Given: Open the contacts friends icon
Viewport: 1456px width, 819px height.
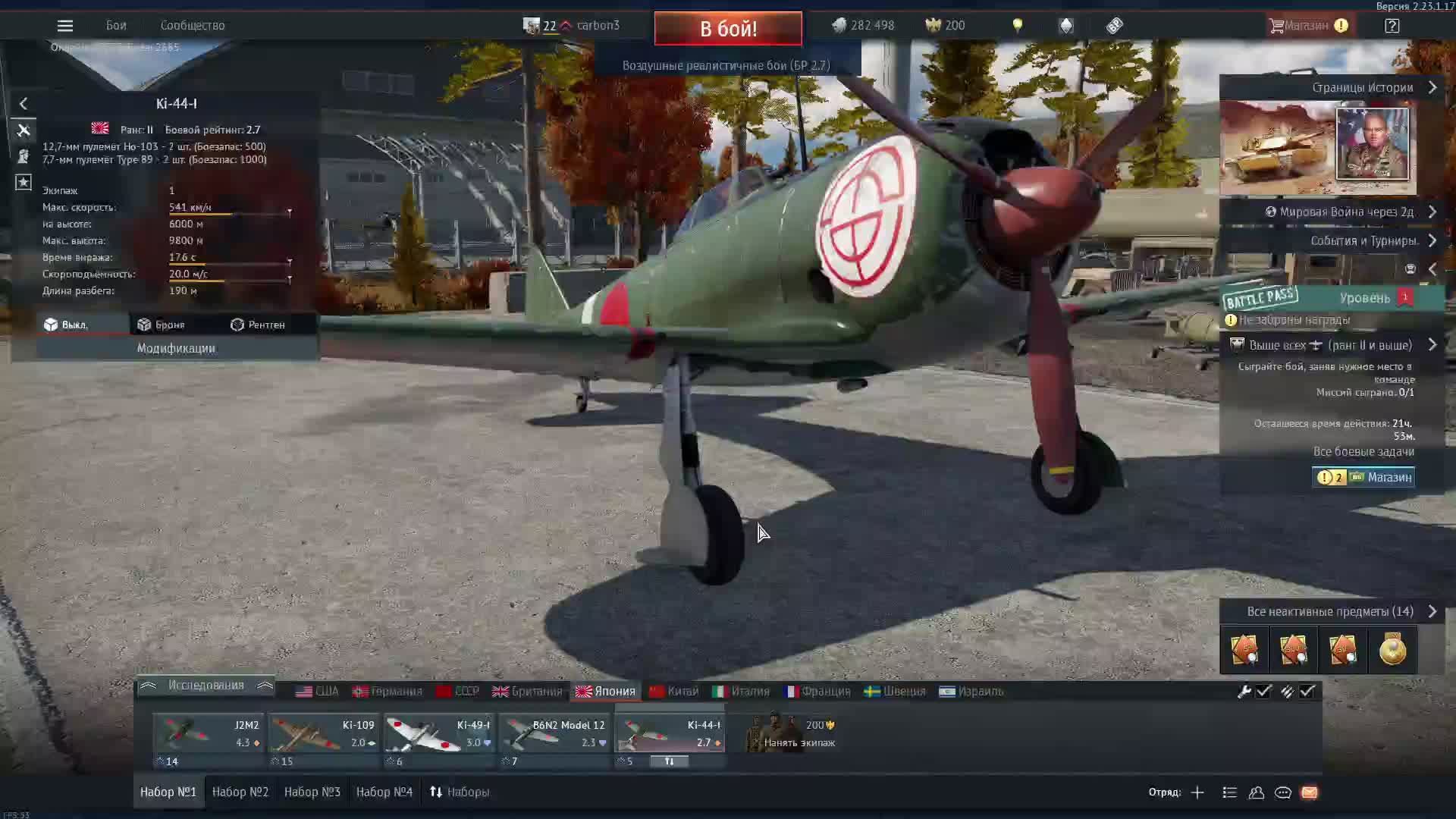Looking at the screenshot, I should [1257, 792].
